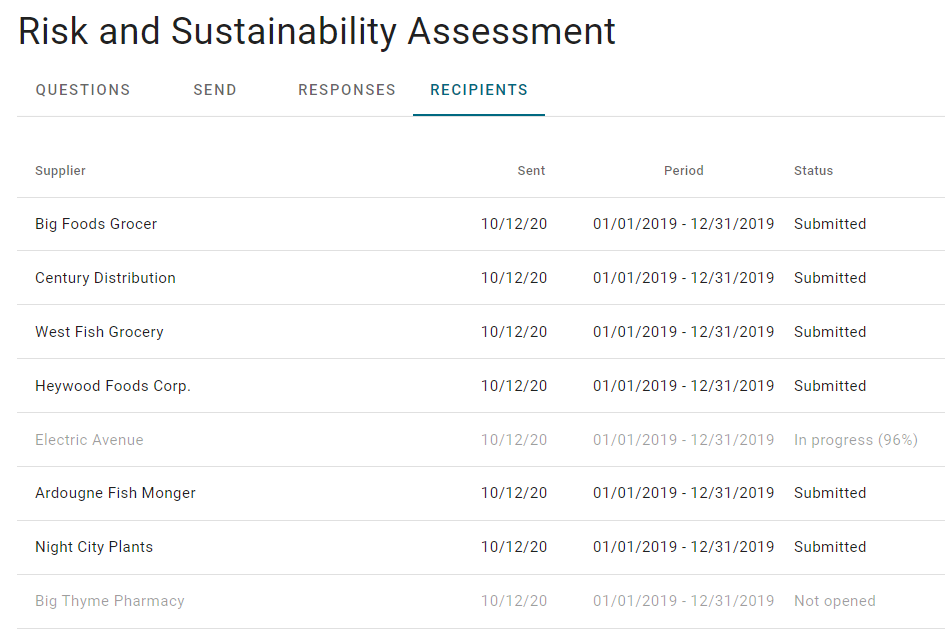This screenshot has width=945, height=633.
Task: Click the In progress (96%) status
Action: (x=856, y=440)
